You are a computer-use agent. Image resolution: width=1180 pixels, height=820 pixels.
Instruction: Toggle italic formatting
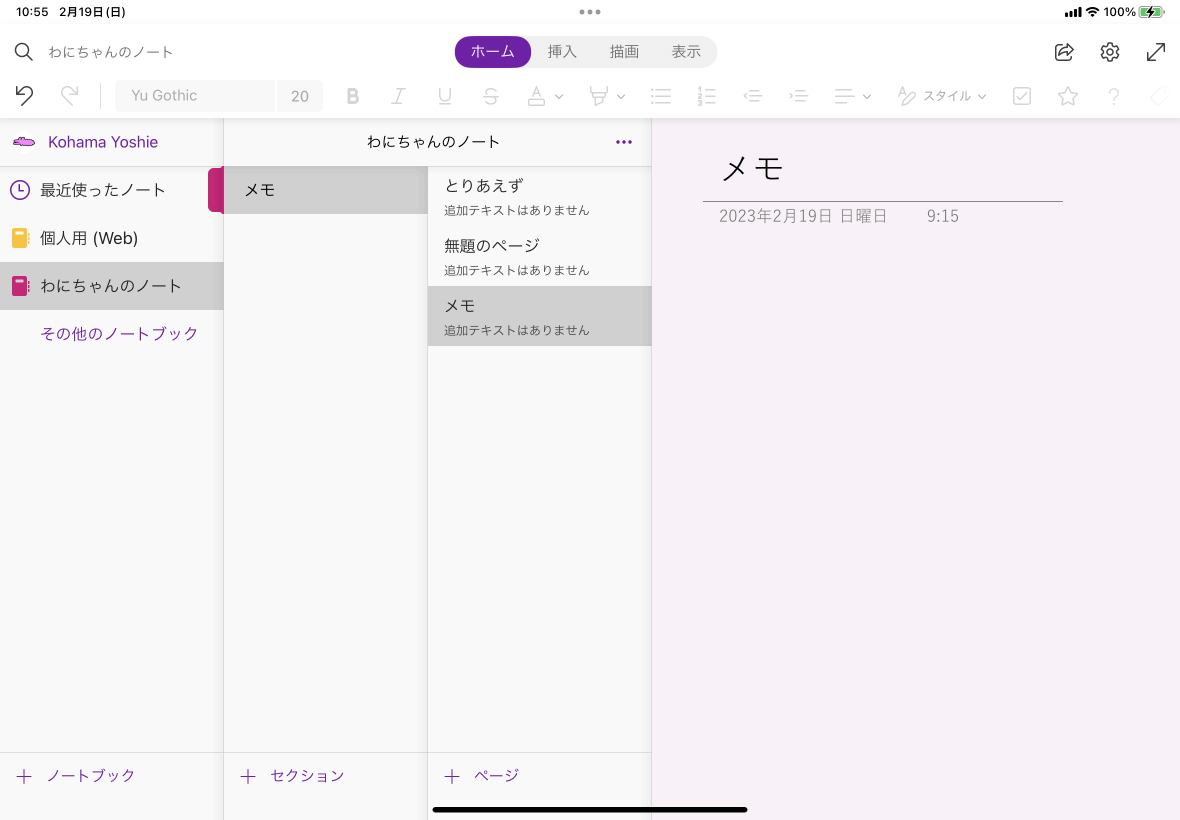398,96
